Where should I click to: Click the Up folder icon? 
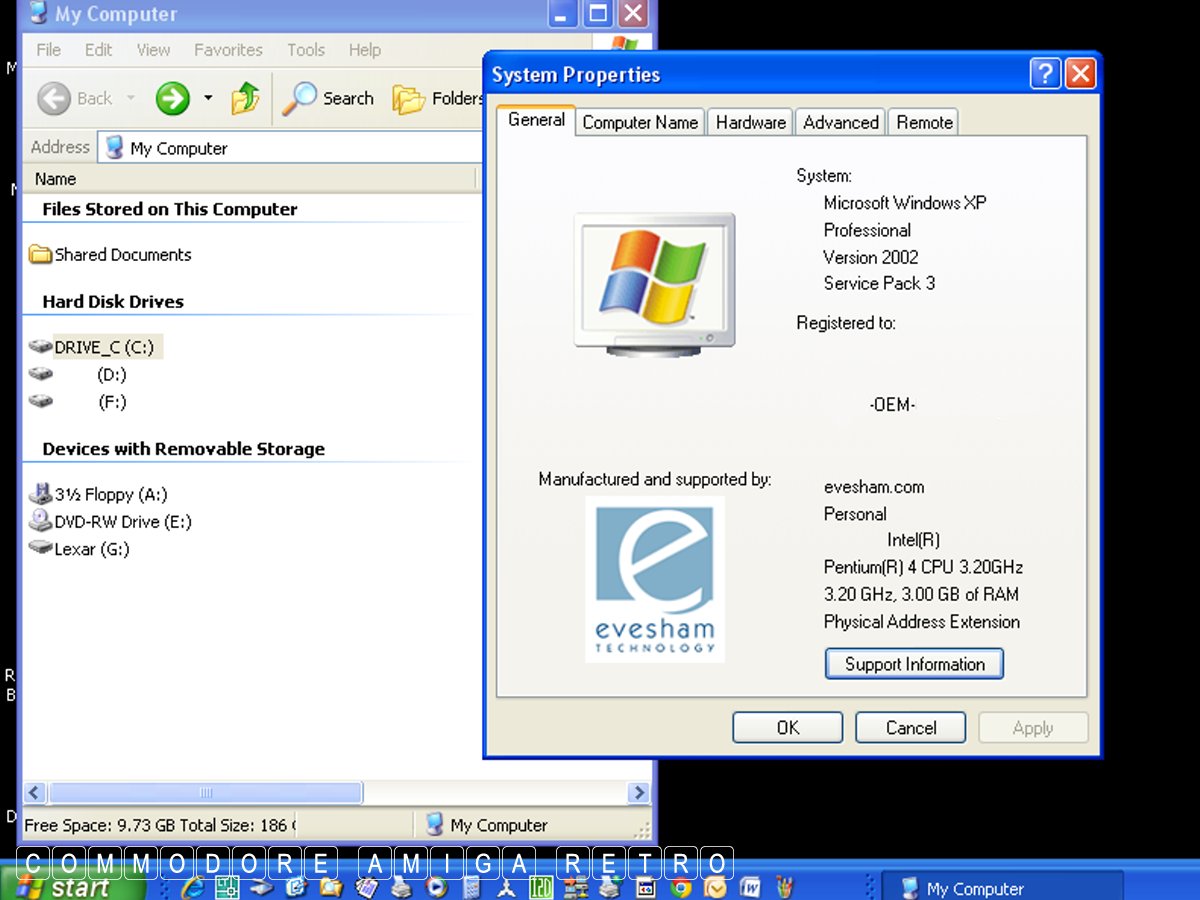coord(245,98)
